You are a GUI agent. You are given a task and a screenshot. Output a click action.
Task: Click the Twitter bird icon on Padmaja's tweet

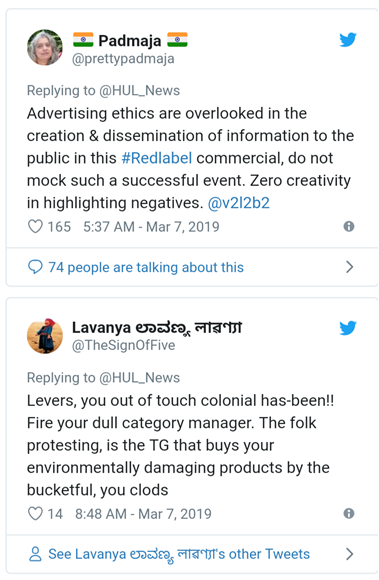[348, 40]
